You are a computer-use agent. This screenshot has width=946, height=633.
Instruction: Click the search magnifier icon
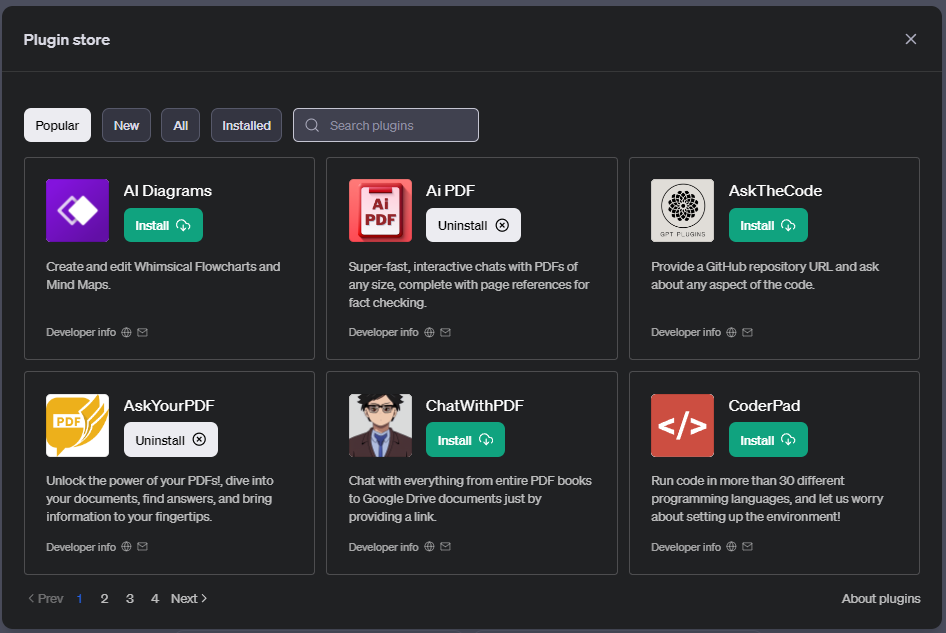[x=312, y=126]
